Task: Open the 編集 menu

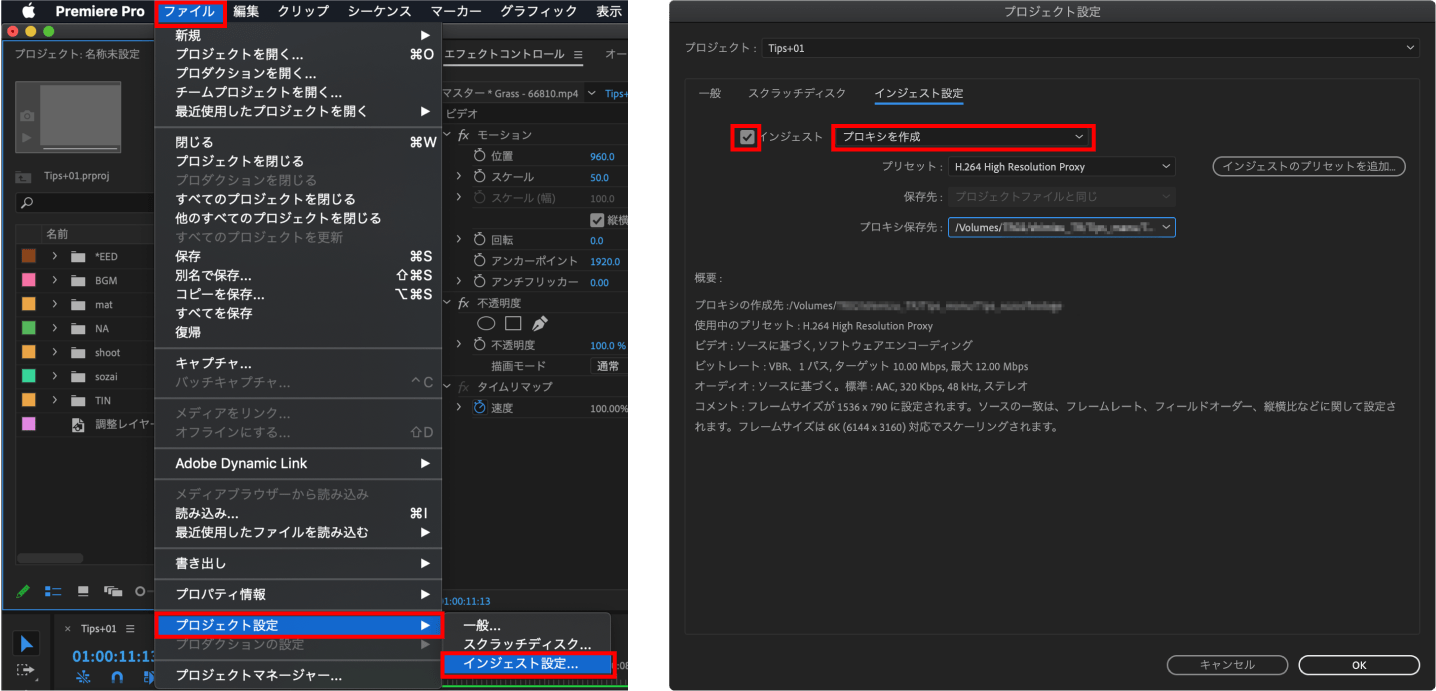Action: click(x=246, y=11)
